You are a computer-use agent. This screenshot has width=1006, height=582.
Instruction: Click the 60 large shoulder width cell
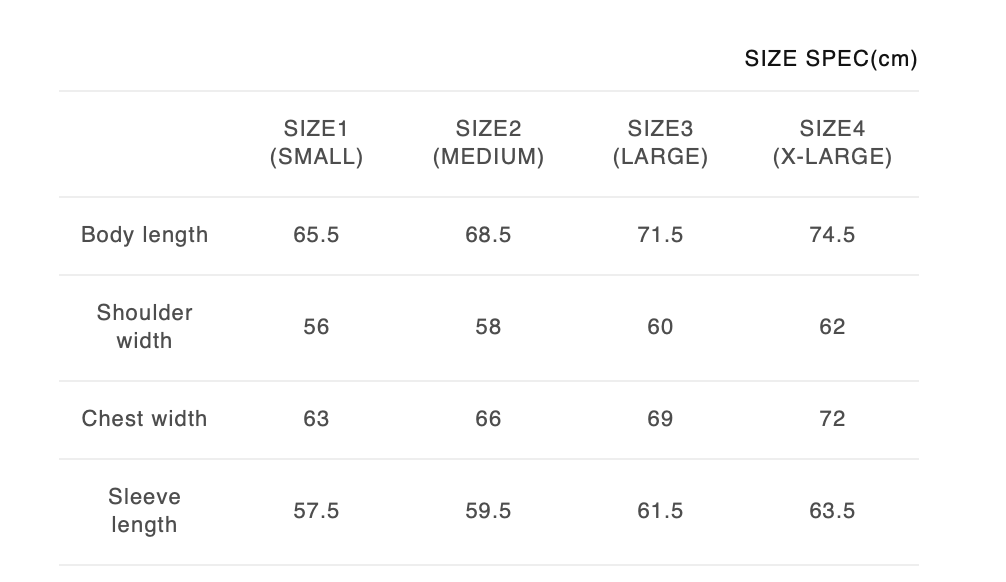click(660, 327)
